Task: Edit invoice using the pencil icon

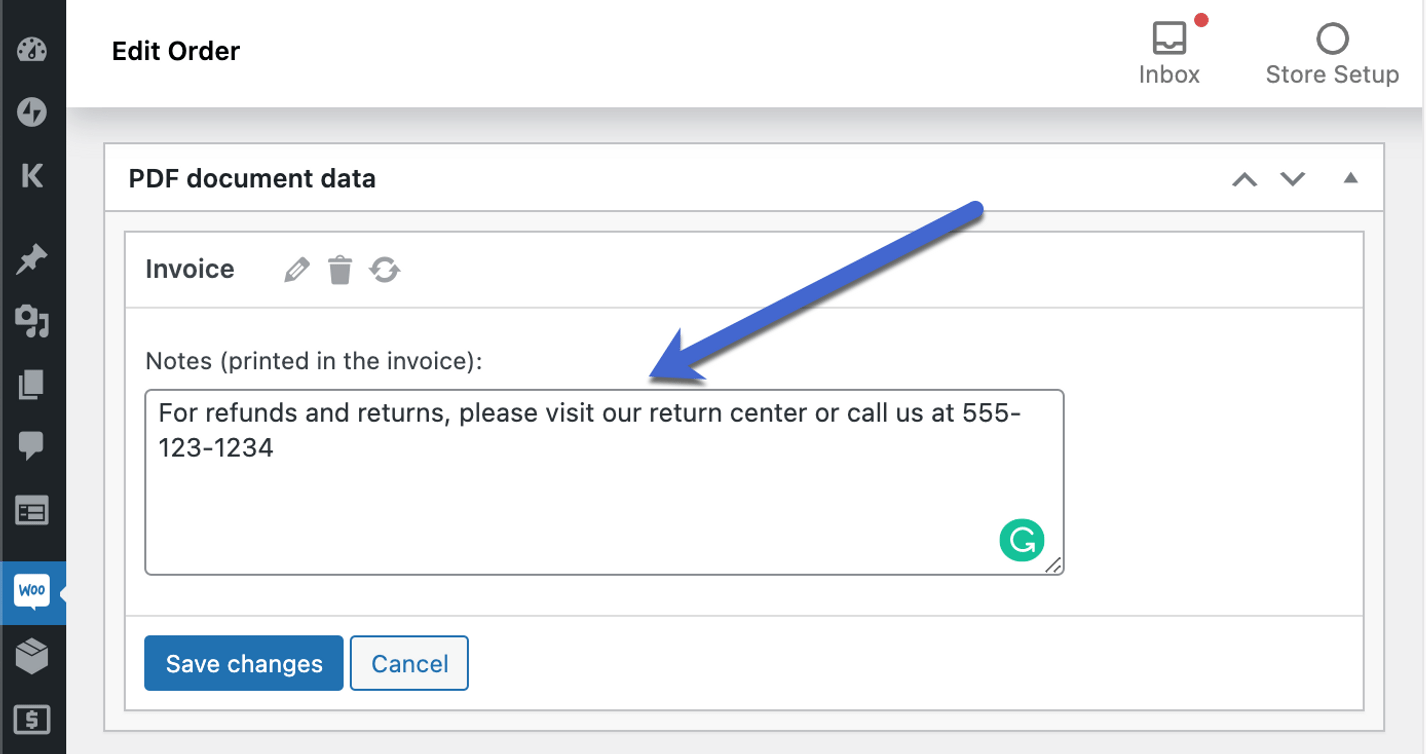Action: [297, 270]
